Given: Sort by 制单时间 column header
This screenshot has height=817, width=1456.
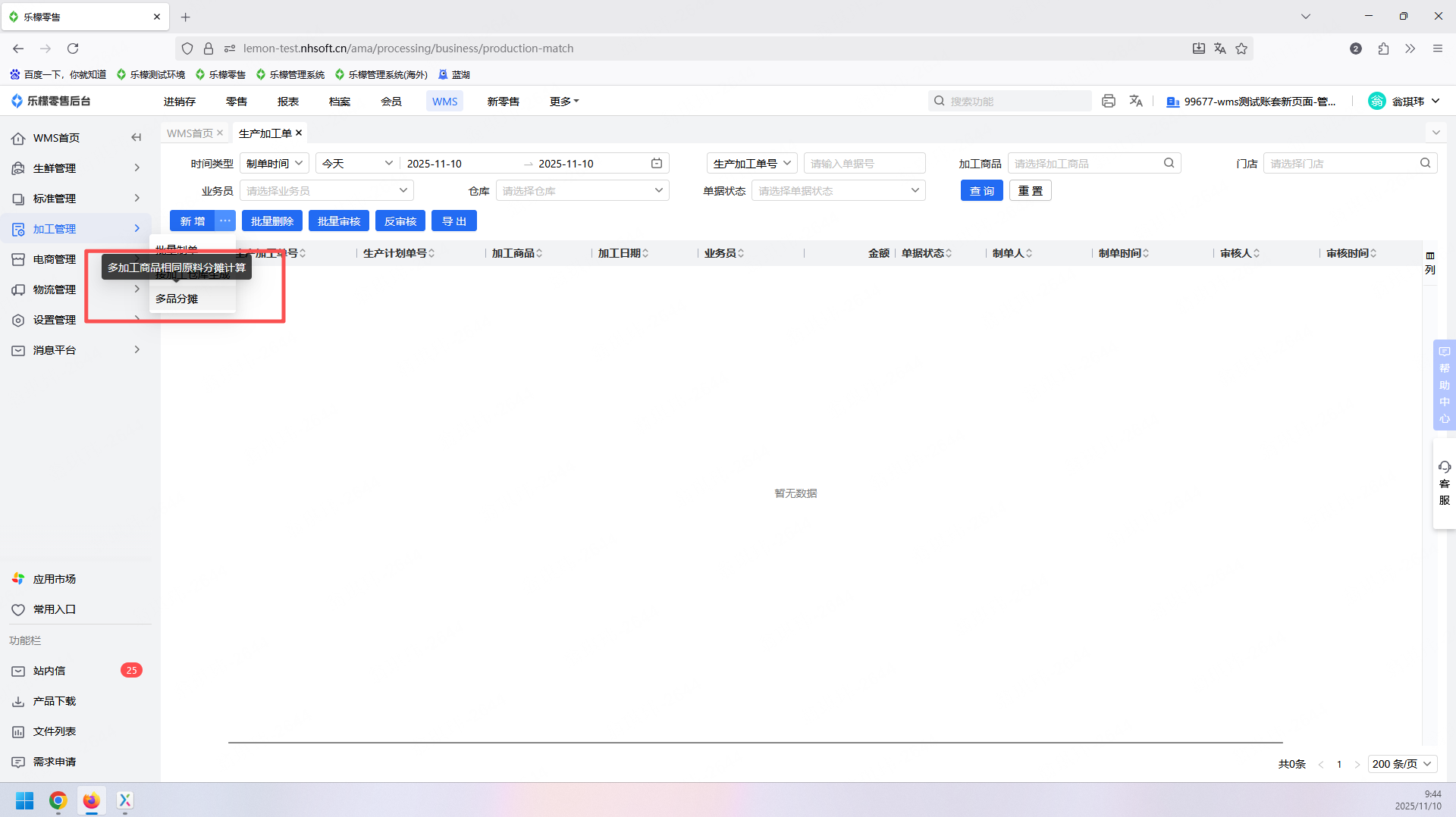Looking at the screenshot, I should click(x=1124, y=253).
